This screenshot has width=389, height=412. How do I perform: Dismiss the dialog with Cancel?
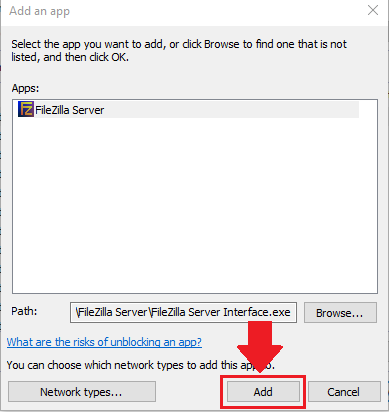coord(344,392)
